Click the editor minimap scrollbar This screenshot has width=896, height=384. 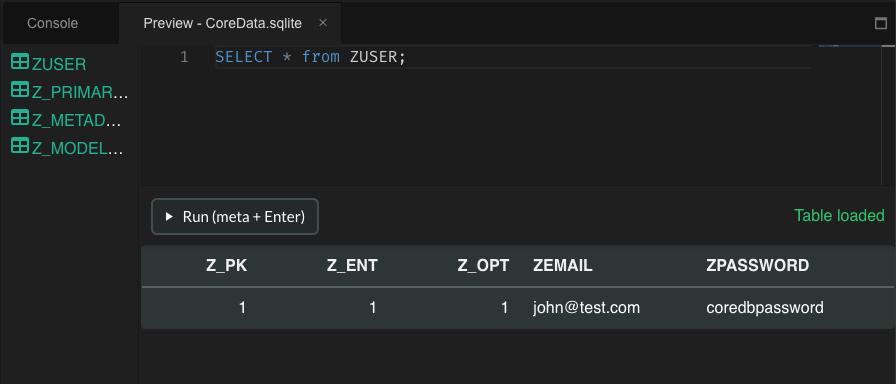[x=889, y=114]
